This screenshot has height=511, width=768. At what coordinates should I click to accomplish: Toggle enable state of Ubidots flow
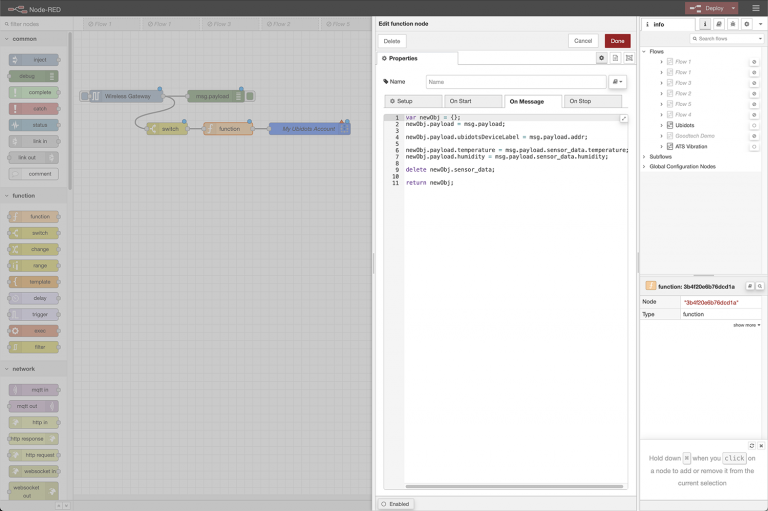coord(754,125)
